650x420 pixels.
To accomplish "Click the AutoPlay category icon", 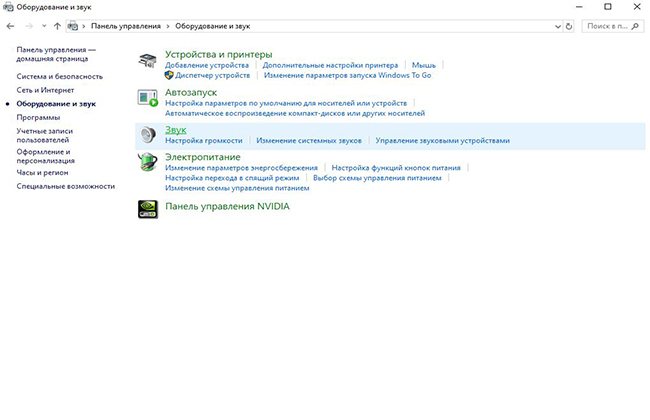I will pos(148,98).
